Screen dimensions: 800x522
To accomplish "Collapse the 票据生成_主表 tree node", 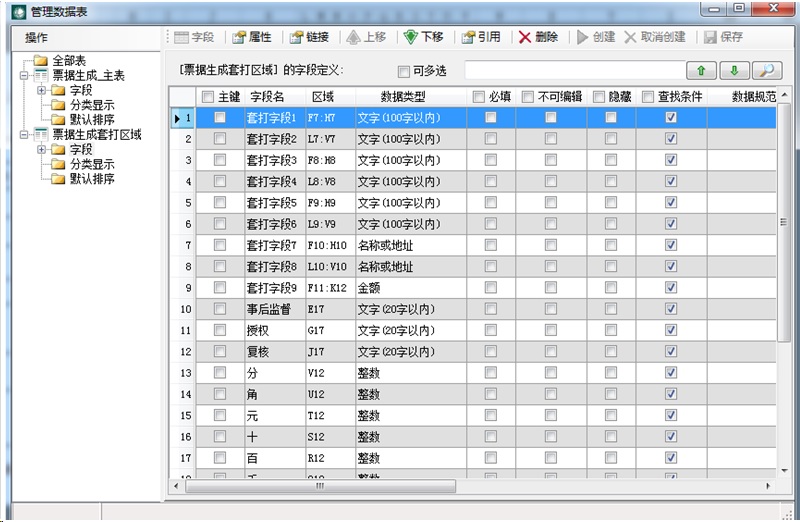I will click(25, 76).
